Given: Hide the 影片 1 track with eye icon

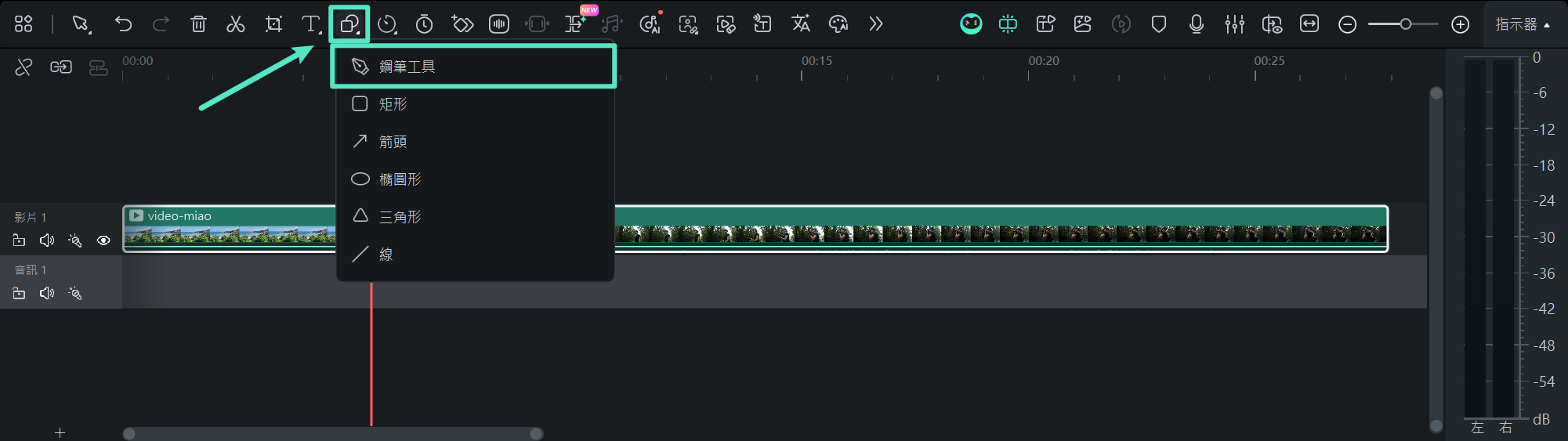Looking at the screenshot, I should coord(103,240).
